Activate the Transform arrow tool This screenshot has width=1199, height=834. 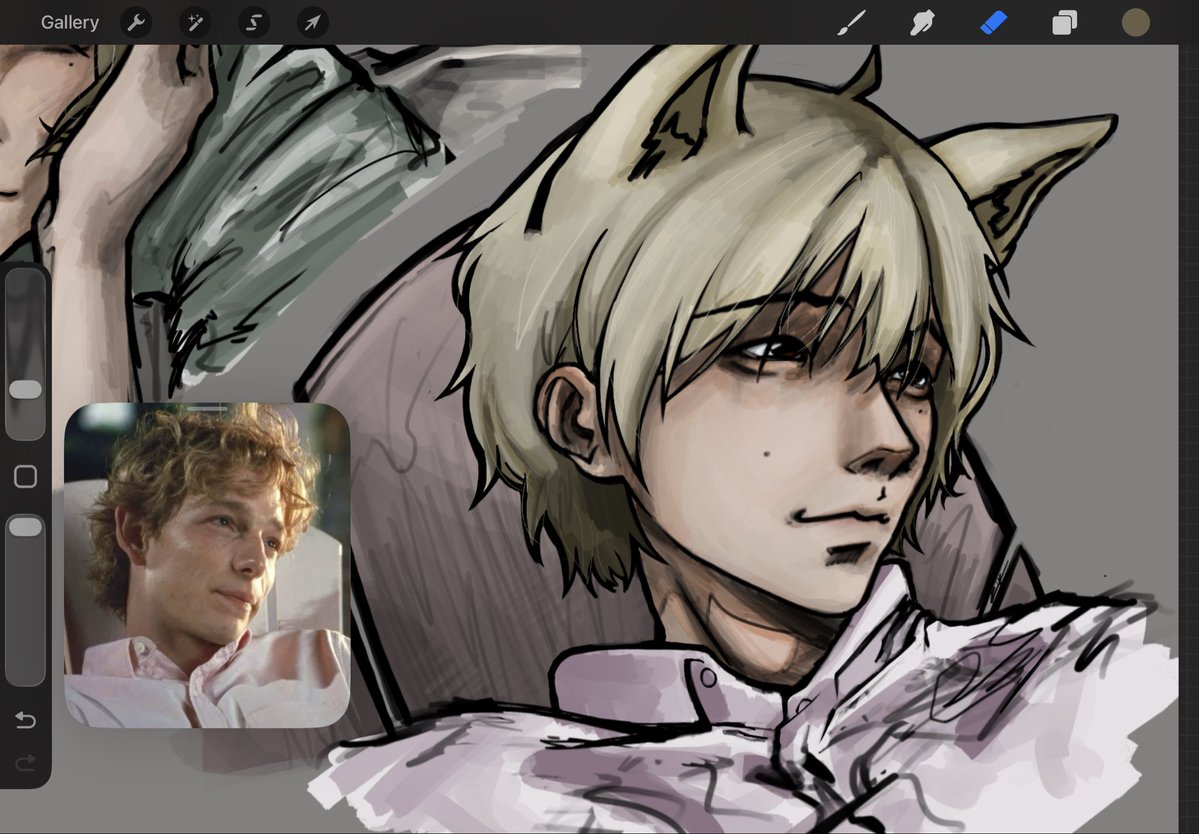pyautogui.click(x=313, y=23)
